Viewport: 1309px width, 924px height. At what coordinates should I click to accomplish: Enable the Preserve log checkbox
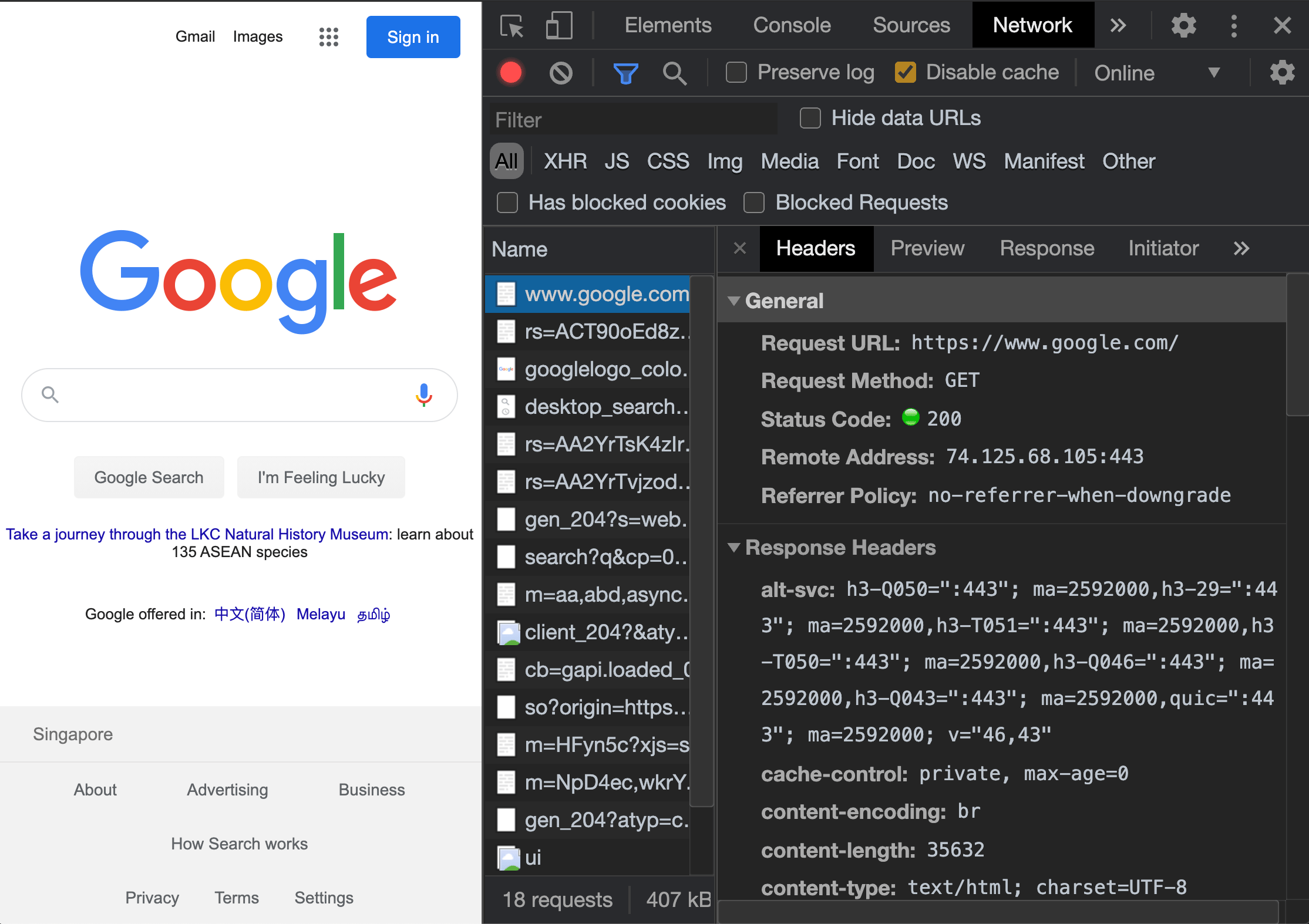(x=736, y=73)
